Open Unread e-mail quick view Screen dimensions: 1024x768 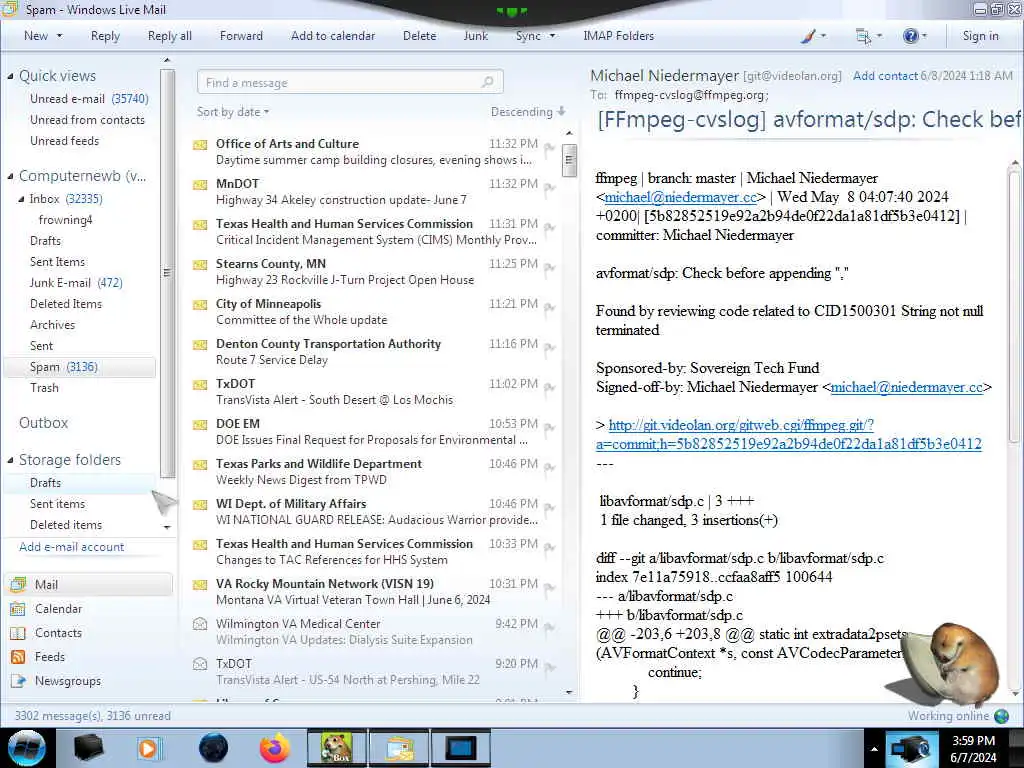coord(89,99)
